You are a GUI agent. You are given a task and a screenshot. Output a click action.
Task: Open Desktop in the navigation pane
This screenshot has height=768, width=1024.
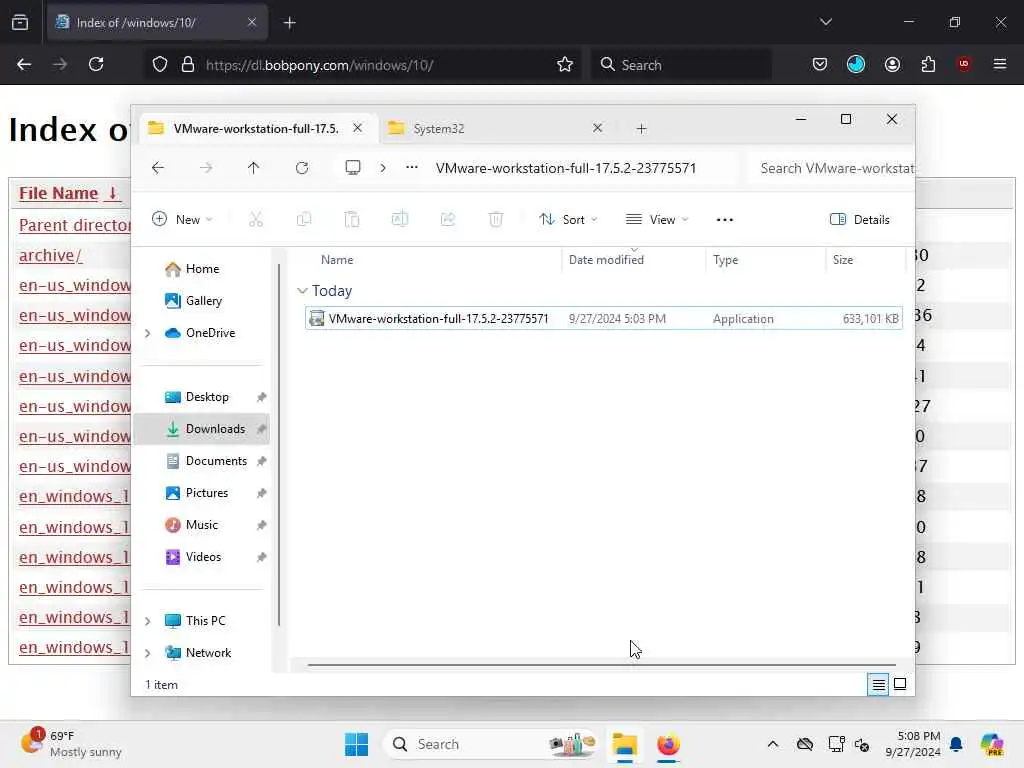(x=206, y=397)
